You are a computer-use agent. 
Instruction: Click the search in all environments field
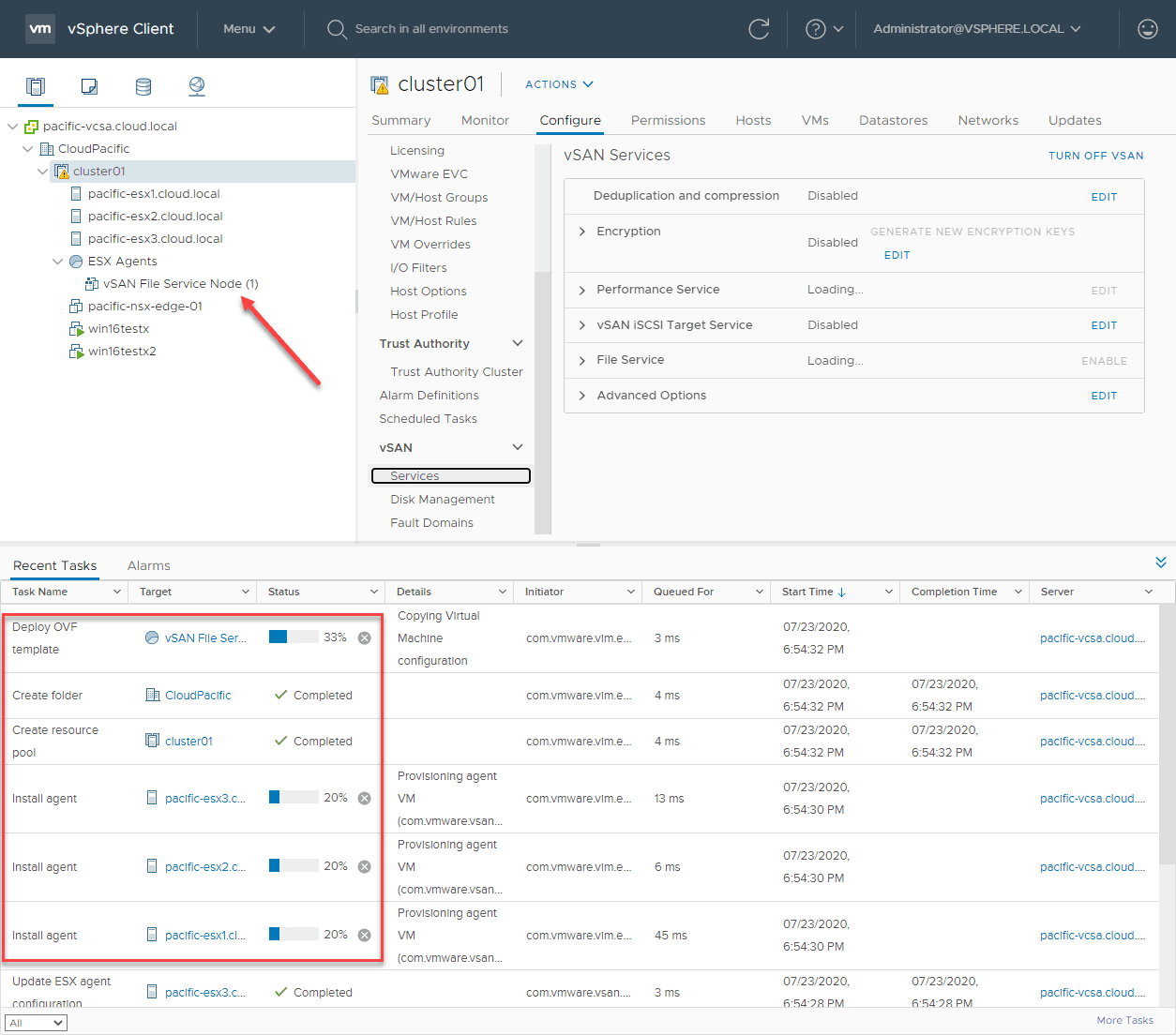(431, 29)
